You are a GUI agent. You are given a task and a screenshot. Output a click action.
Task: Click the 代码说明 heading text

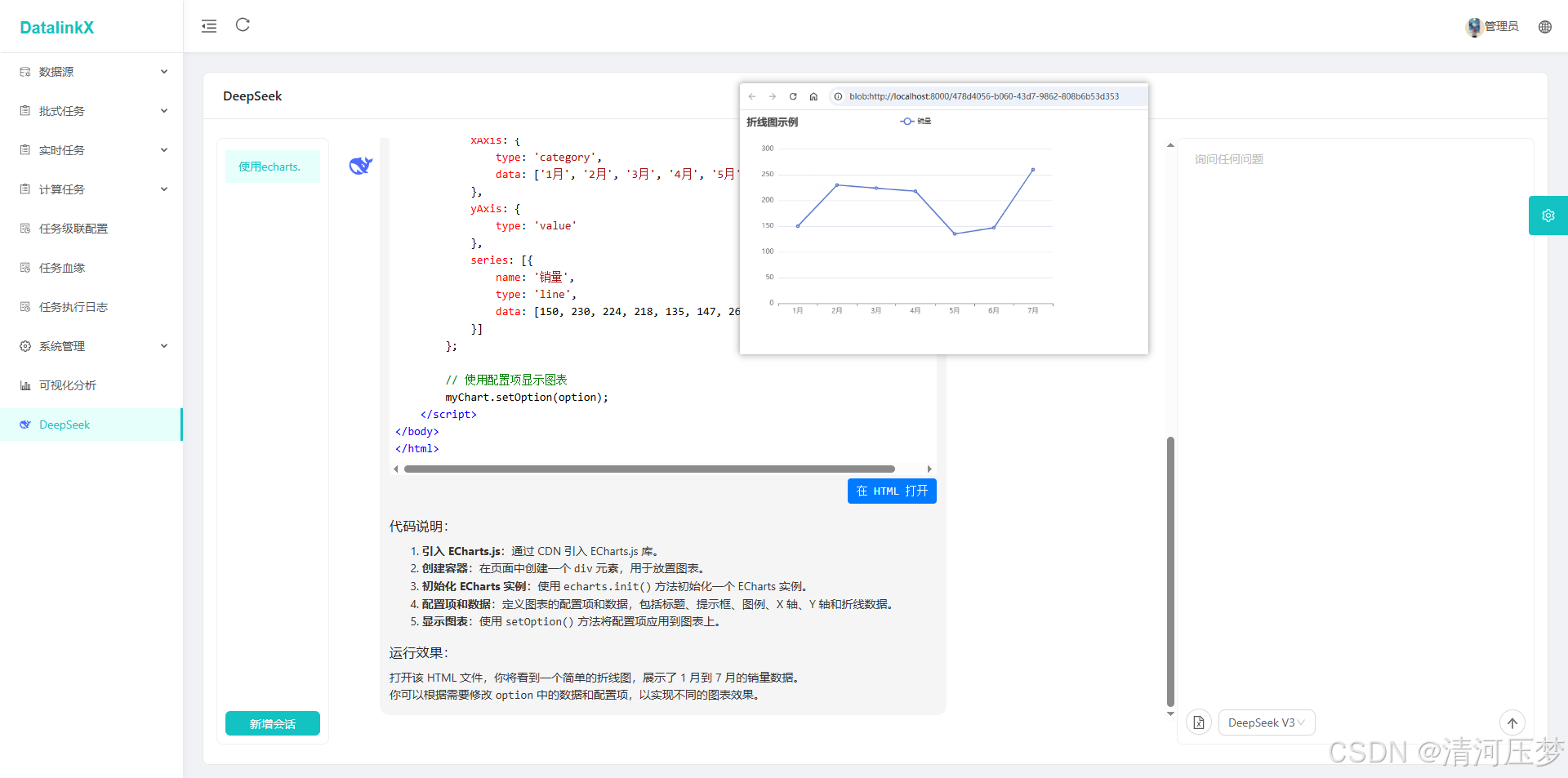click(x=419, y=527)
